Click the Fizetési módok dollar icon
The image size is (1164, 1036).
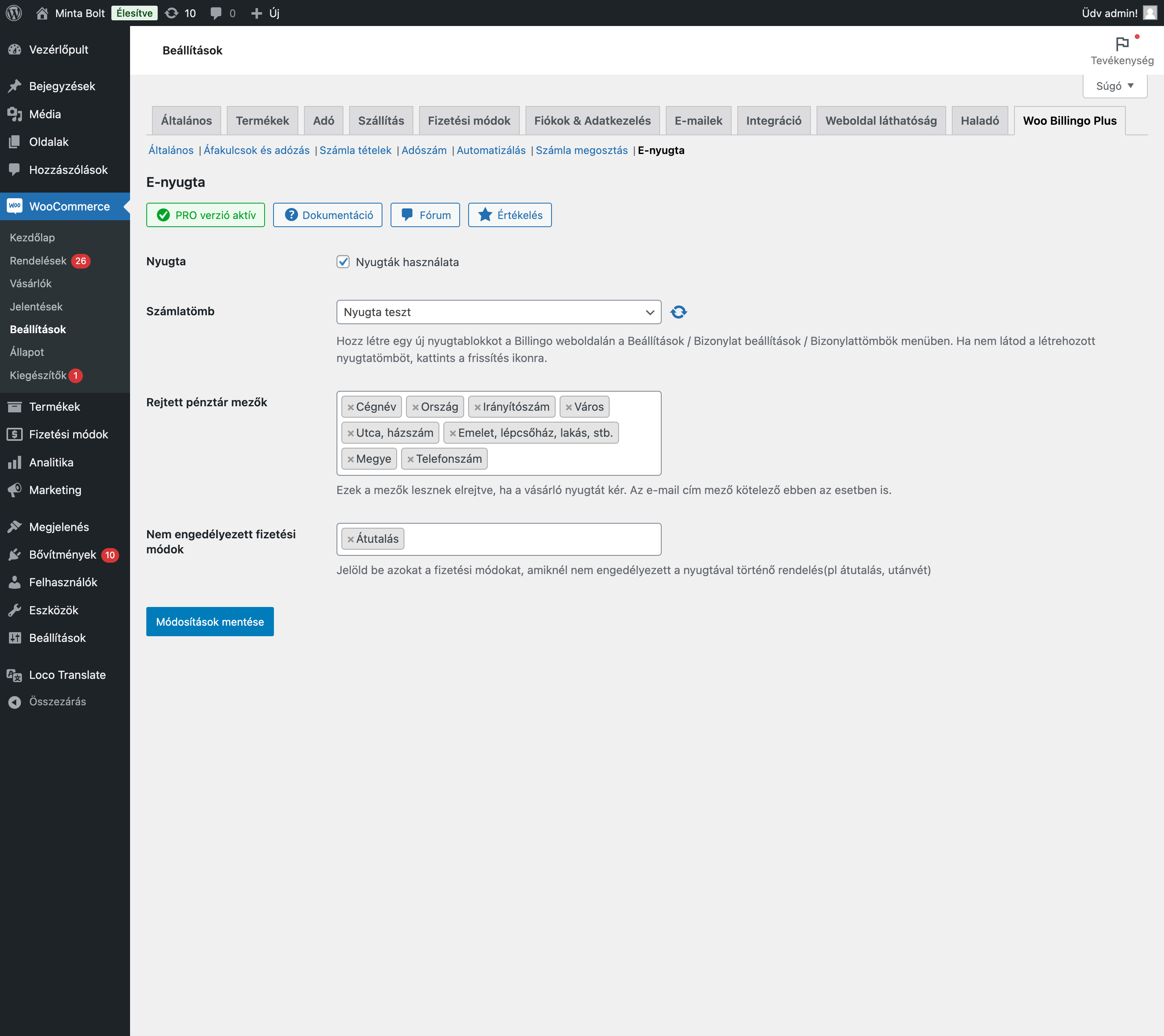[15, 434]
